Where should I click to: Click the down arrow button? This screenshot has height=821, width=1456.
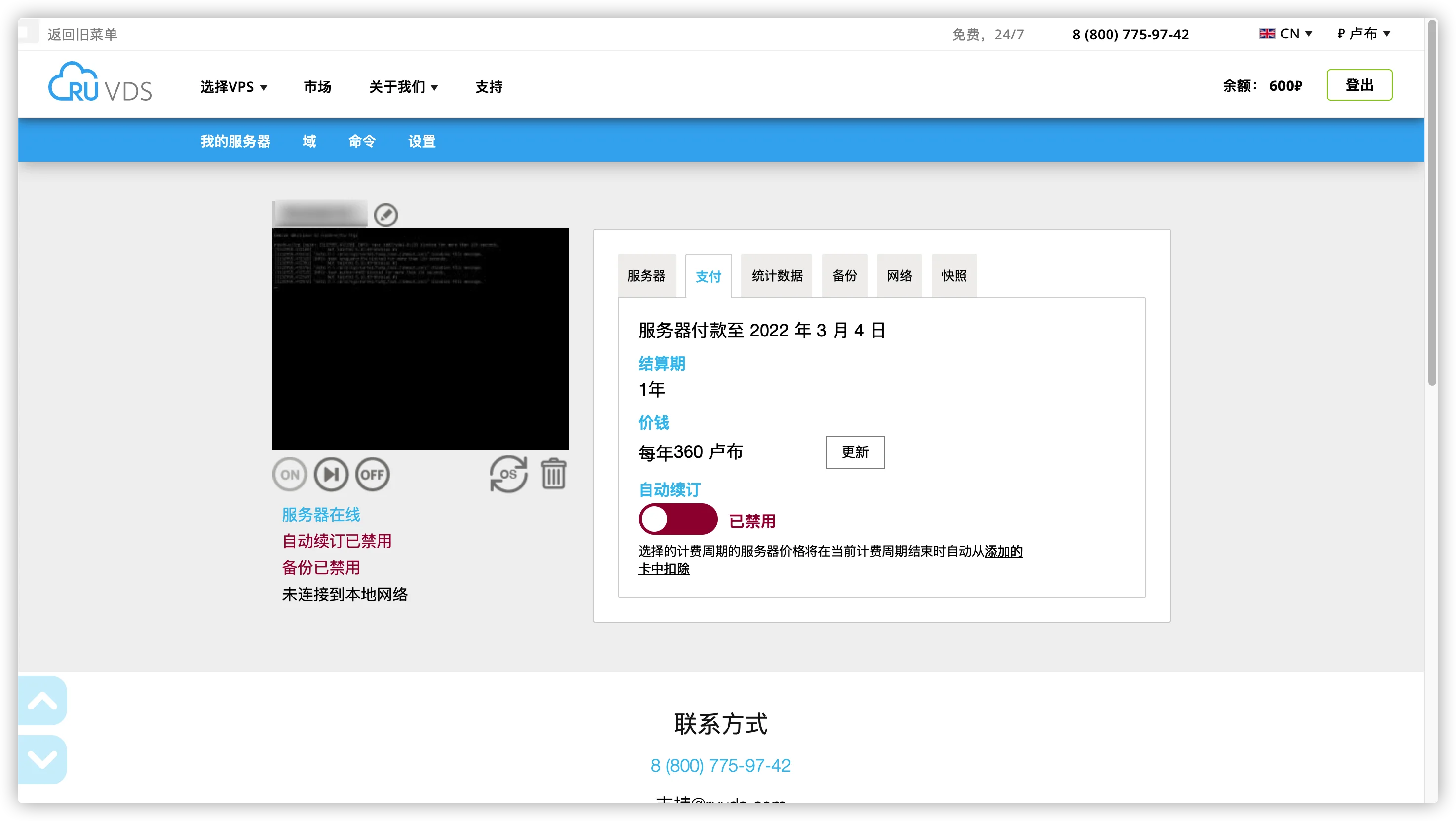tap(42, 759)
